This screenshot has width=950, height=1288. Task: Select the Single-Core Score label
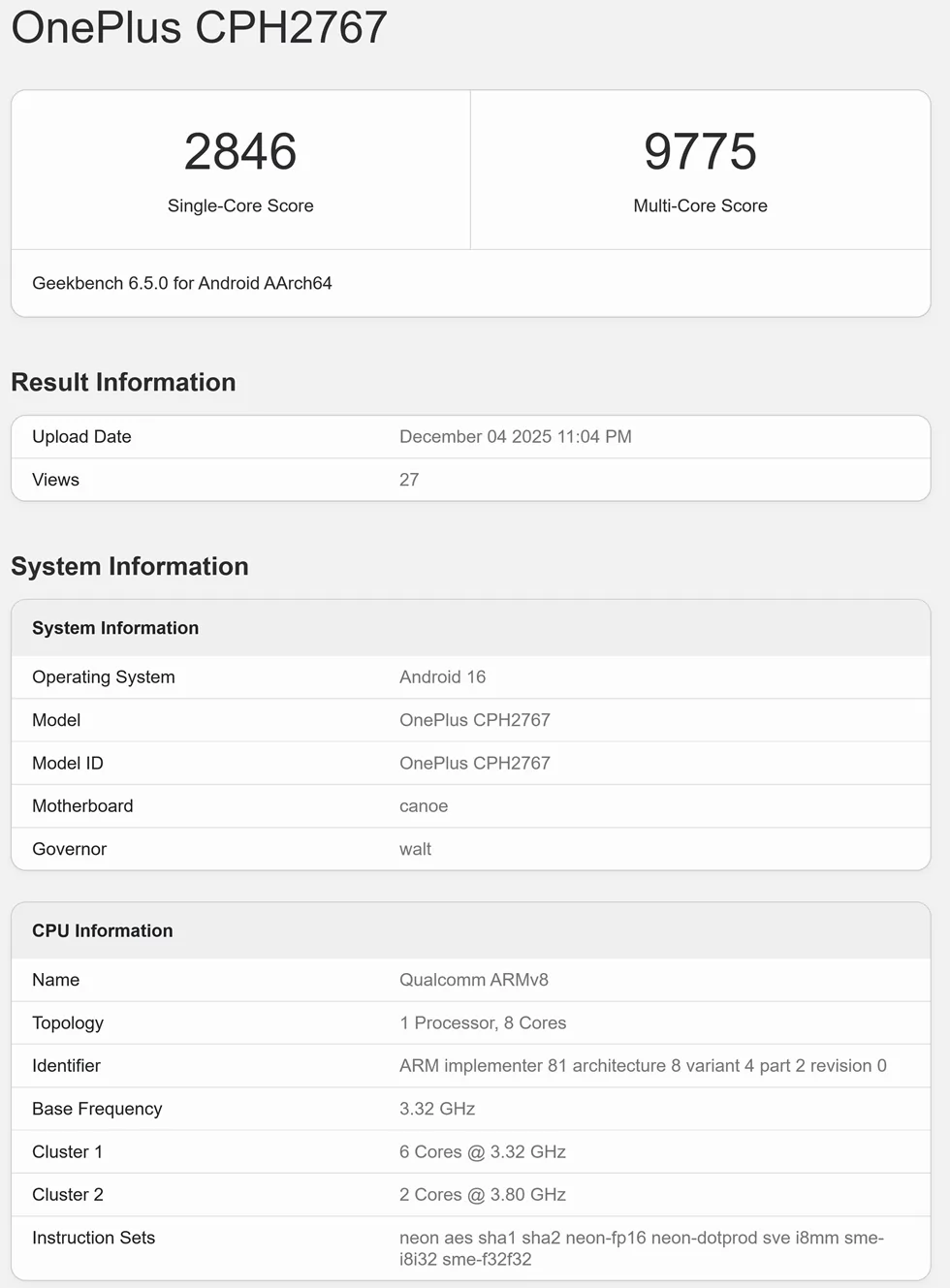pyautogui.click(x=240, y=205)
